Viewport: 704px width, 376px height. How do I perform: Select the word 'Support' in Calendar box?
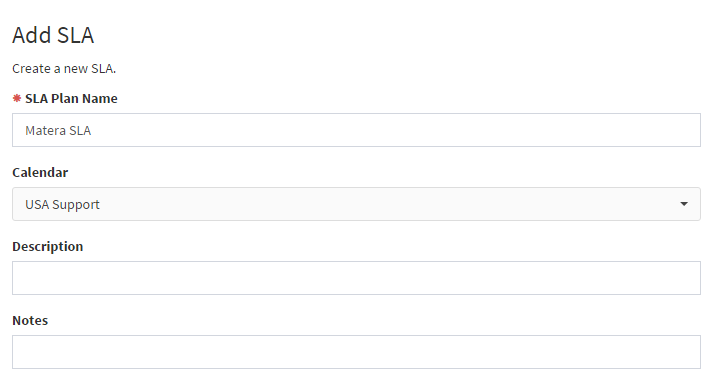pyautogui.click(x=76, y=205)
